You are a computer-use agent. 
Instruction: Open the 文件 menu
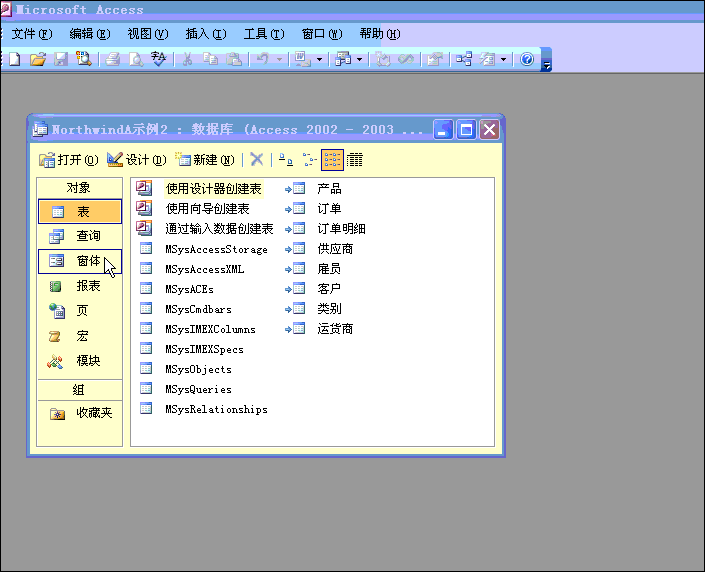coord(32,34)
